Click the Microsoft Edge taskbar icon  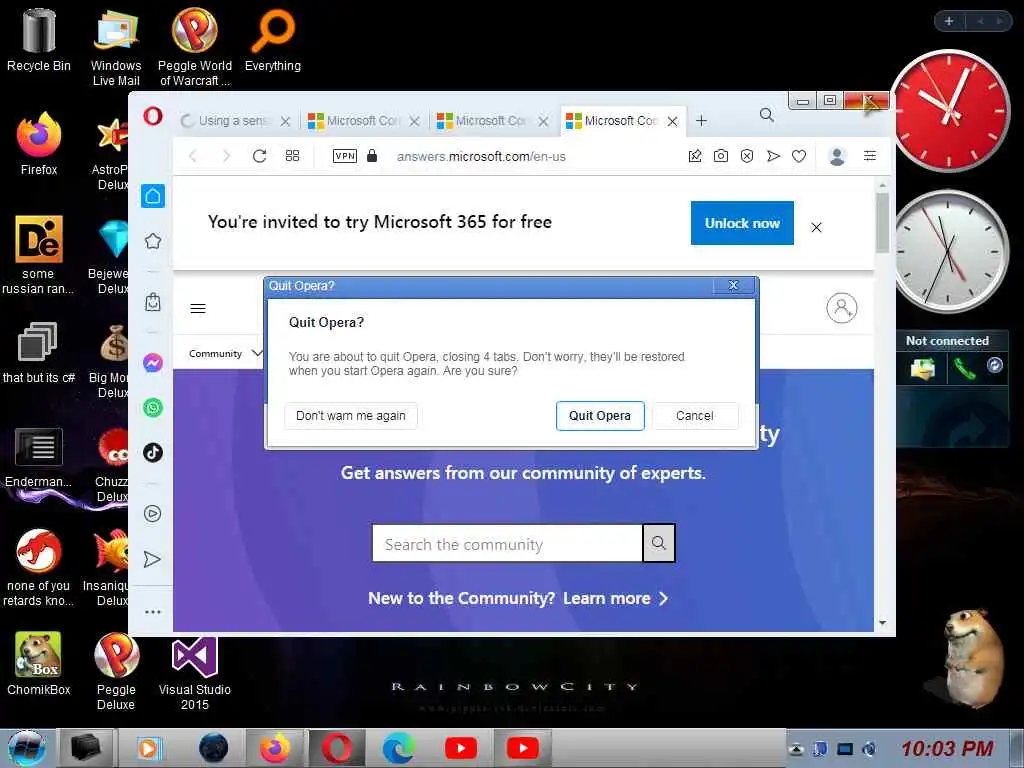(x=398, y=748)
